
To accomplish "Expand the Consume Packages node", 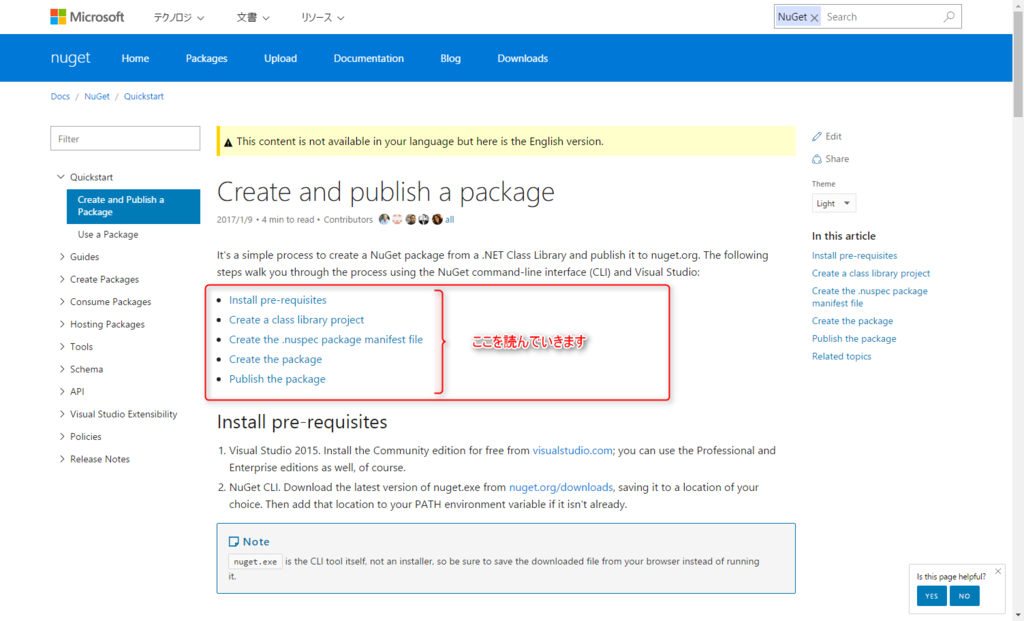I will coord(62,302).
